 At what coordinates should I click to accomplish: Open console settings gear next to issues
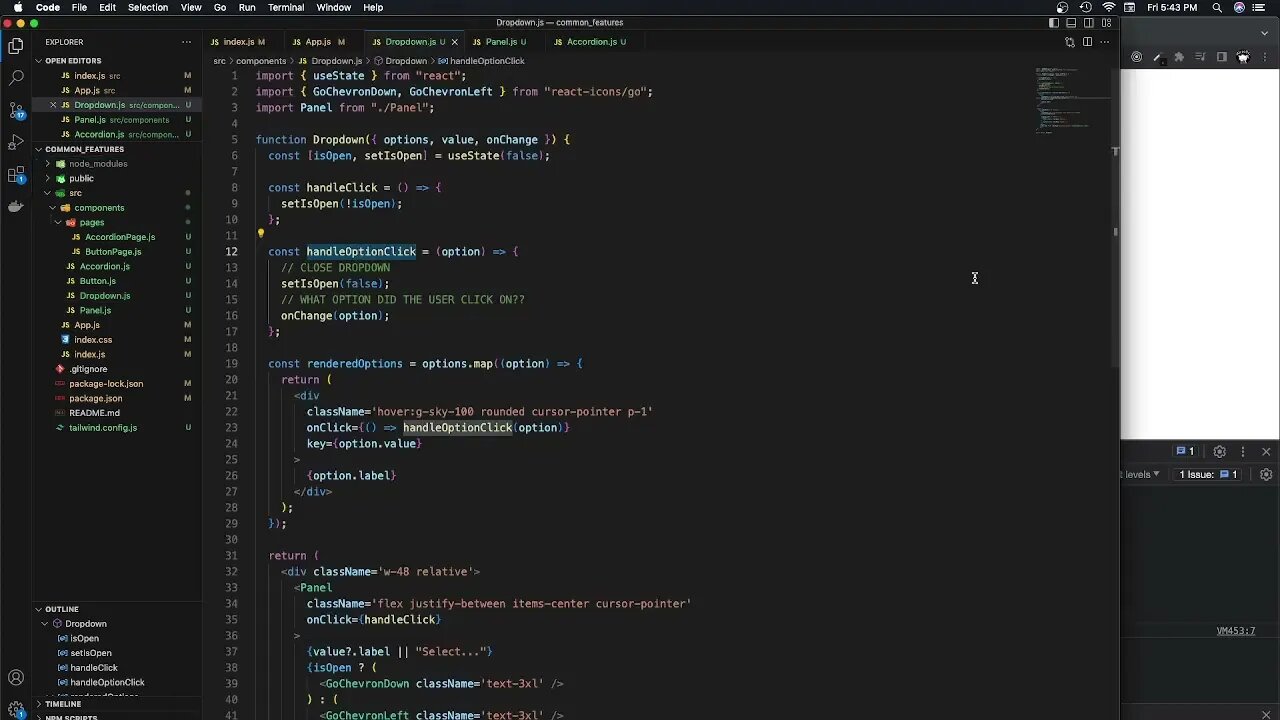(x=1266, y=474)
